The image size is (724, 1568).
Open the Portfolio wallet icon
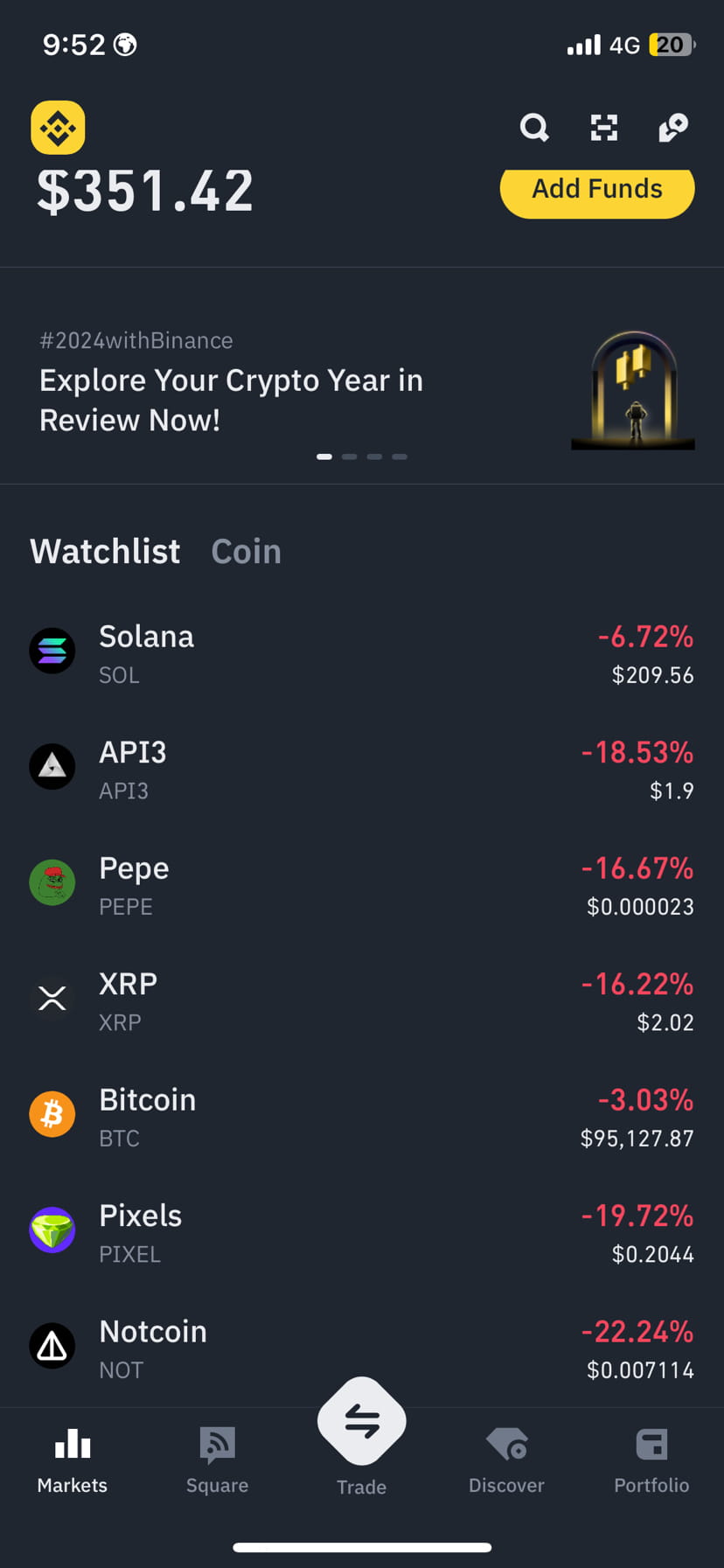pos(651,1445)
